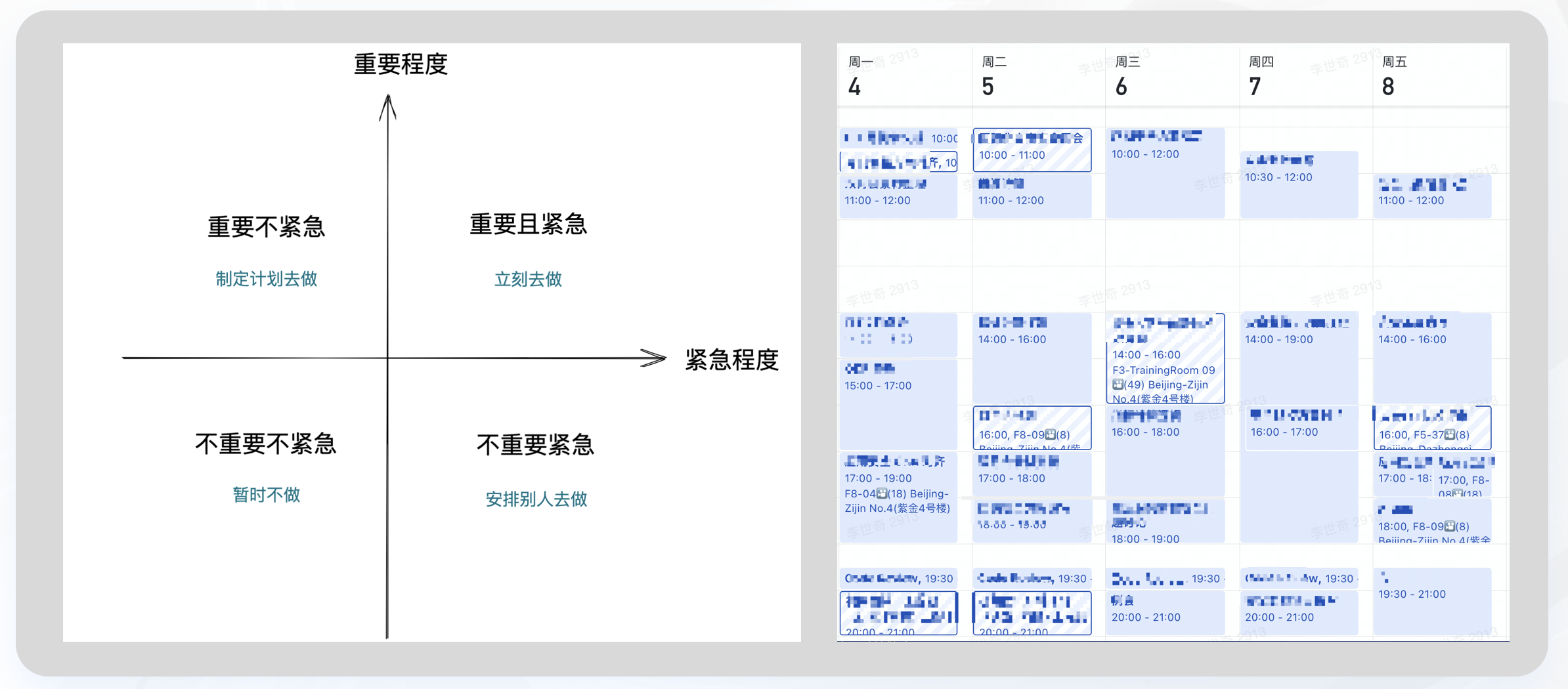Click the 紧急程度 axis label
This screenshot has width=1568, height=689.
coord(731,360)
